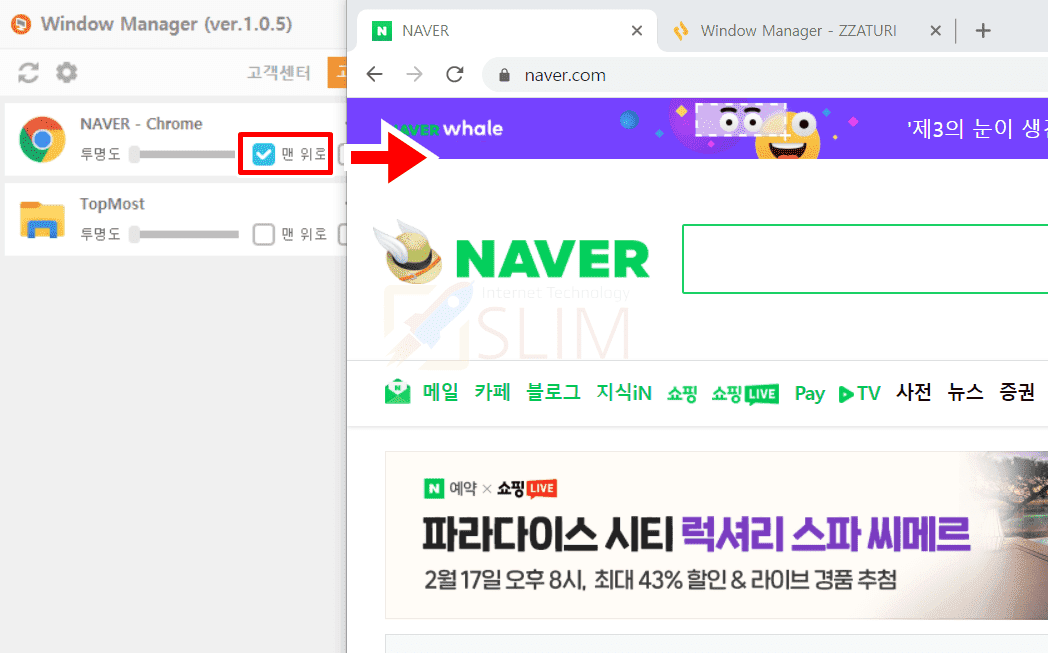The image size is (1048, 653).
Task: Adjust 투명도 slider for TopMost
Action: tap(184, 234)
